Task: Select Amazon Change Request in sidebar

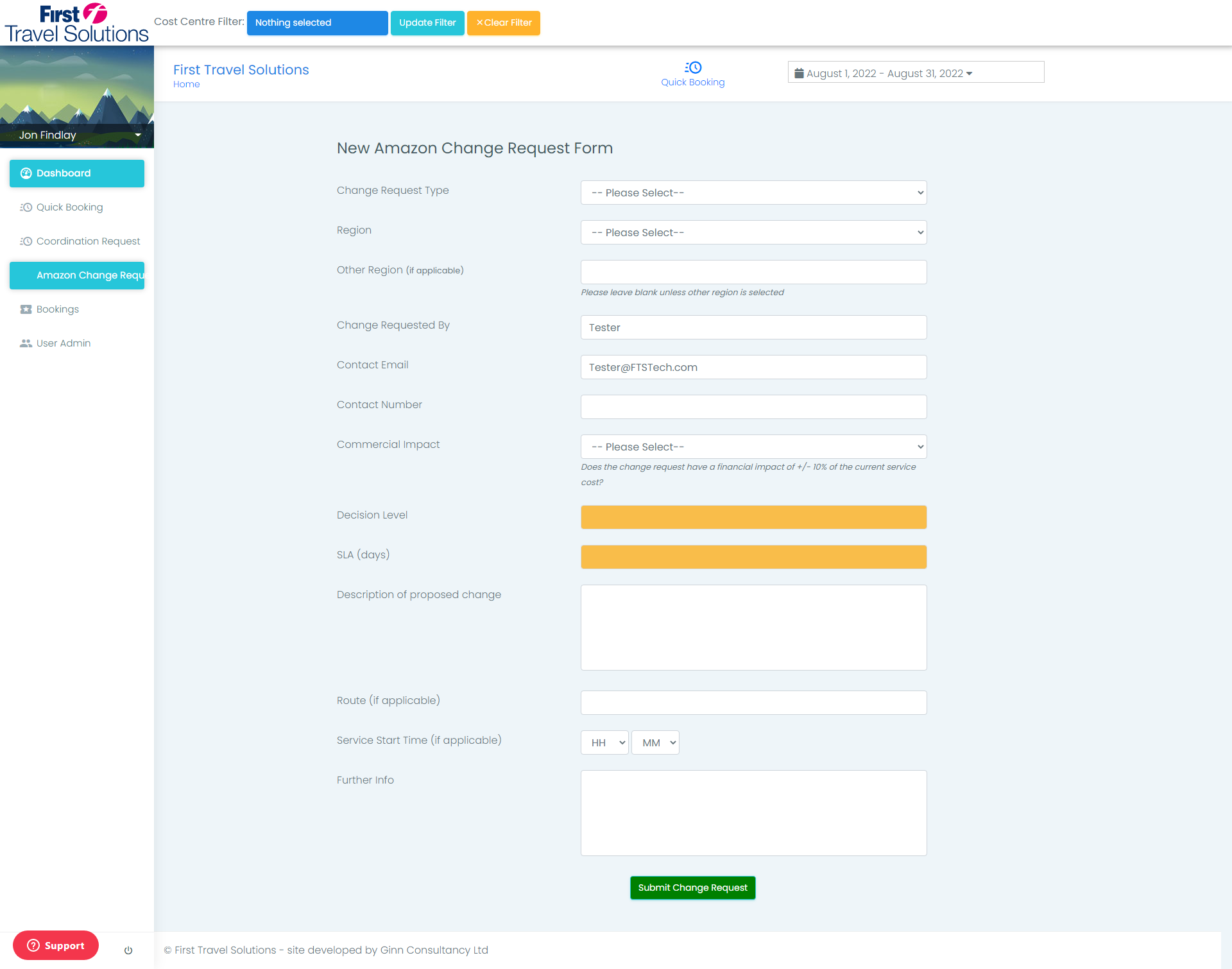Action: click(x=77, y=275)
